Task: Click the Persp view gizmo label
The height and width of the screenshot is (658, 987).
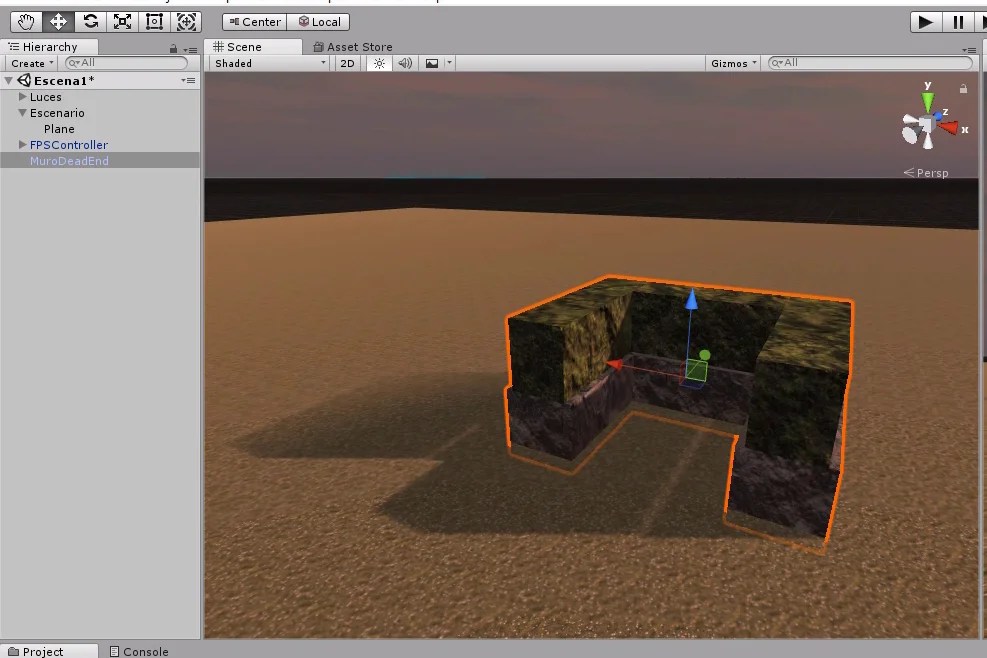Action: tap(931, 172)
